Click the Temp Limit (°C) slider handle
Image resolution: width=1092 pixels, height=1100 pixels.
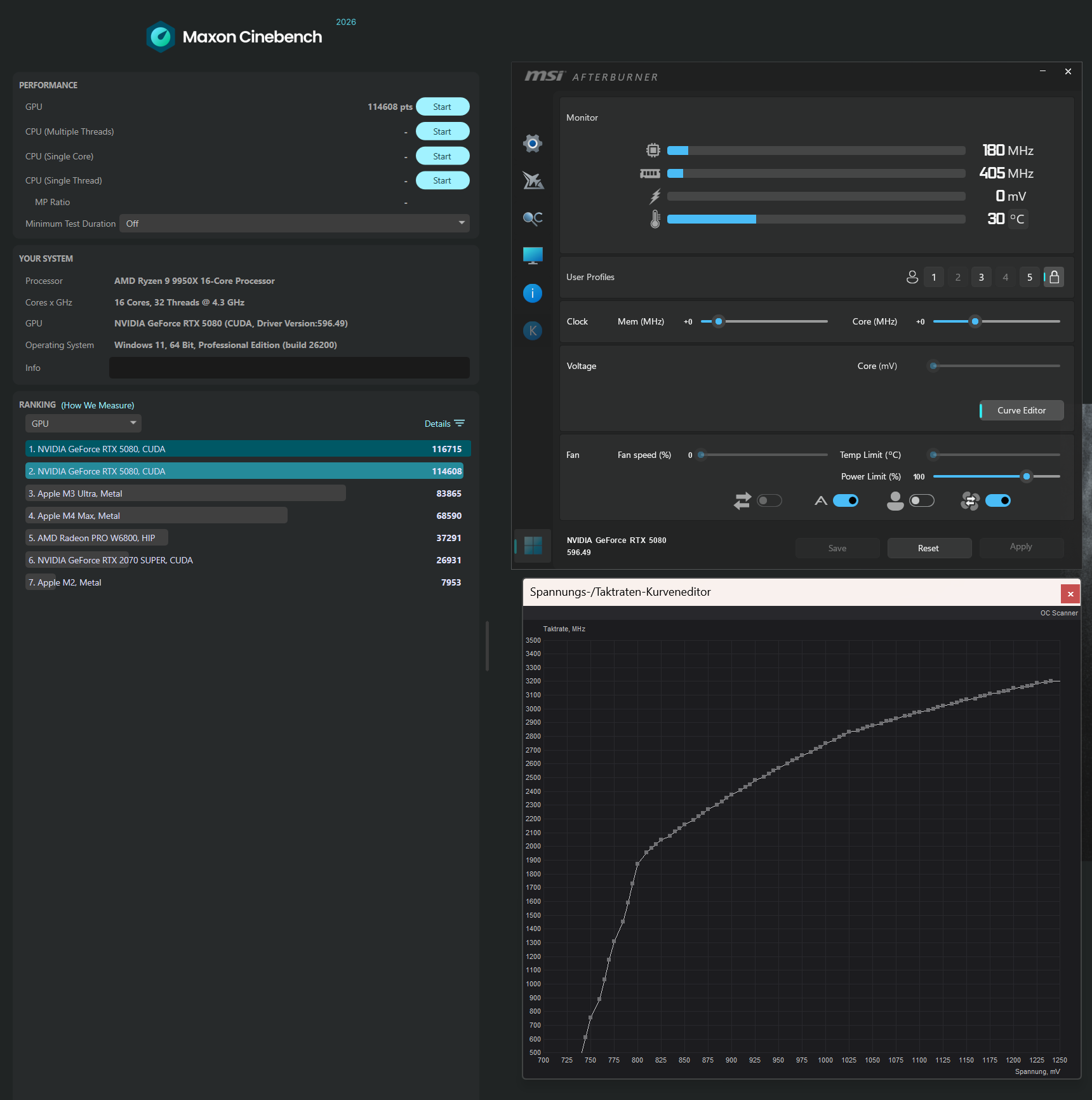tap(933, 455)
